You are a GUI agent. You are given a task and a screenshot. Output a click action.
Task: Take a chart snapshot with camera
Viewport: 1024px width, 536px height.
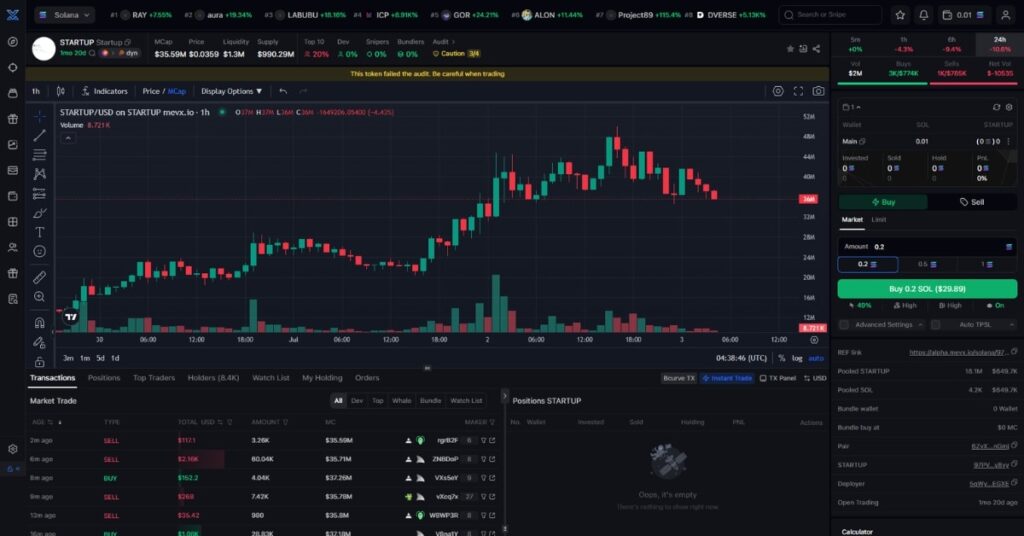818,91
